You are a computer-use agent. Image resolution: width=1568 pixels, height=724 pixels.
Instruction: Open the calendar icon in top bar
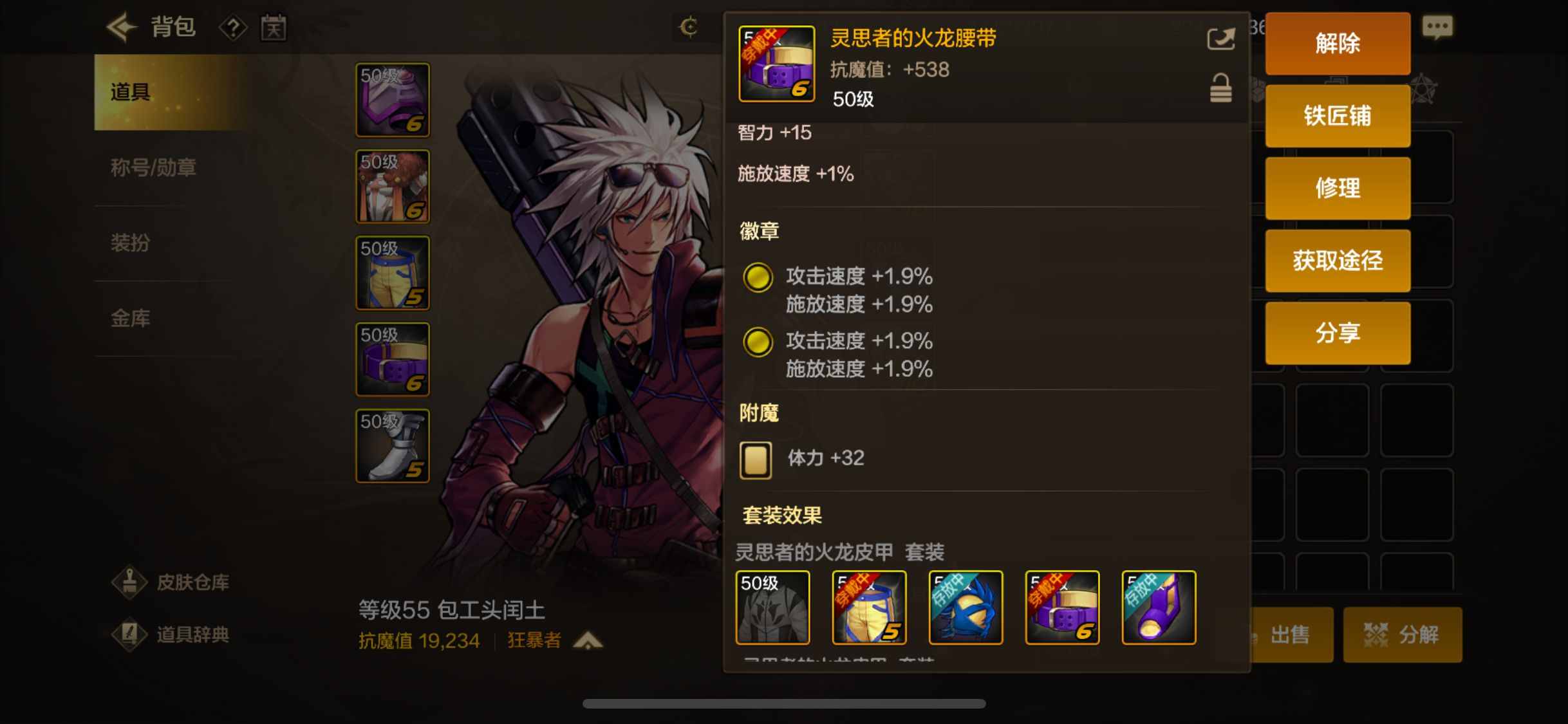(274, 28)
